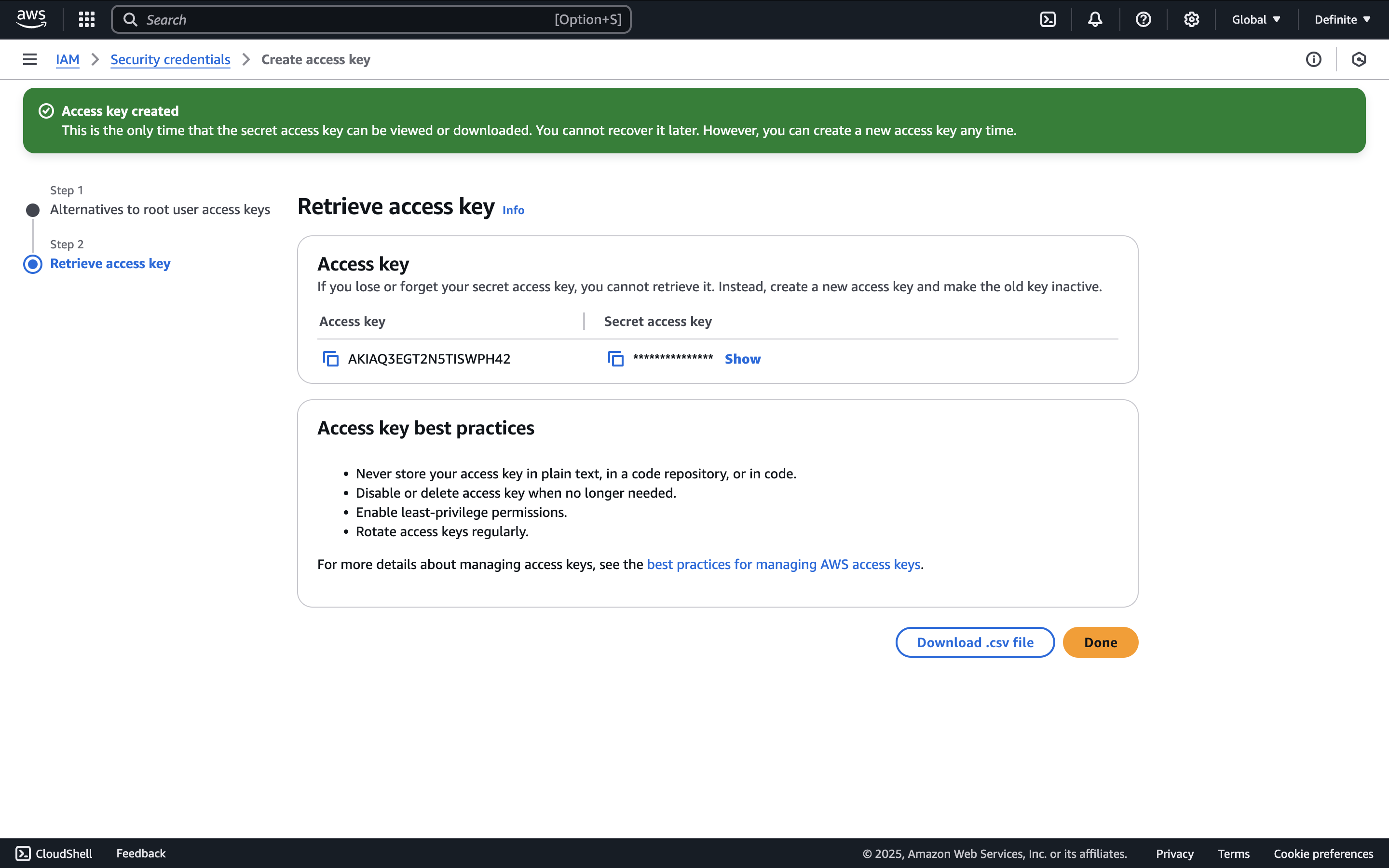Screen dimensions: 1389x868
Task: Click the AWS logo home icon
Action: (31, 19)
